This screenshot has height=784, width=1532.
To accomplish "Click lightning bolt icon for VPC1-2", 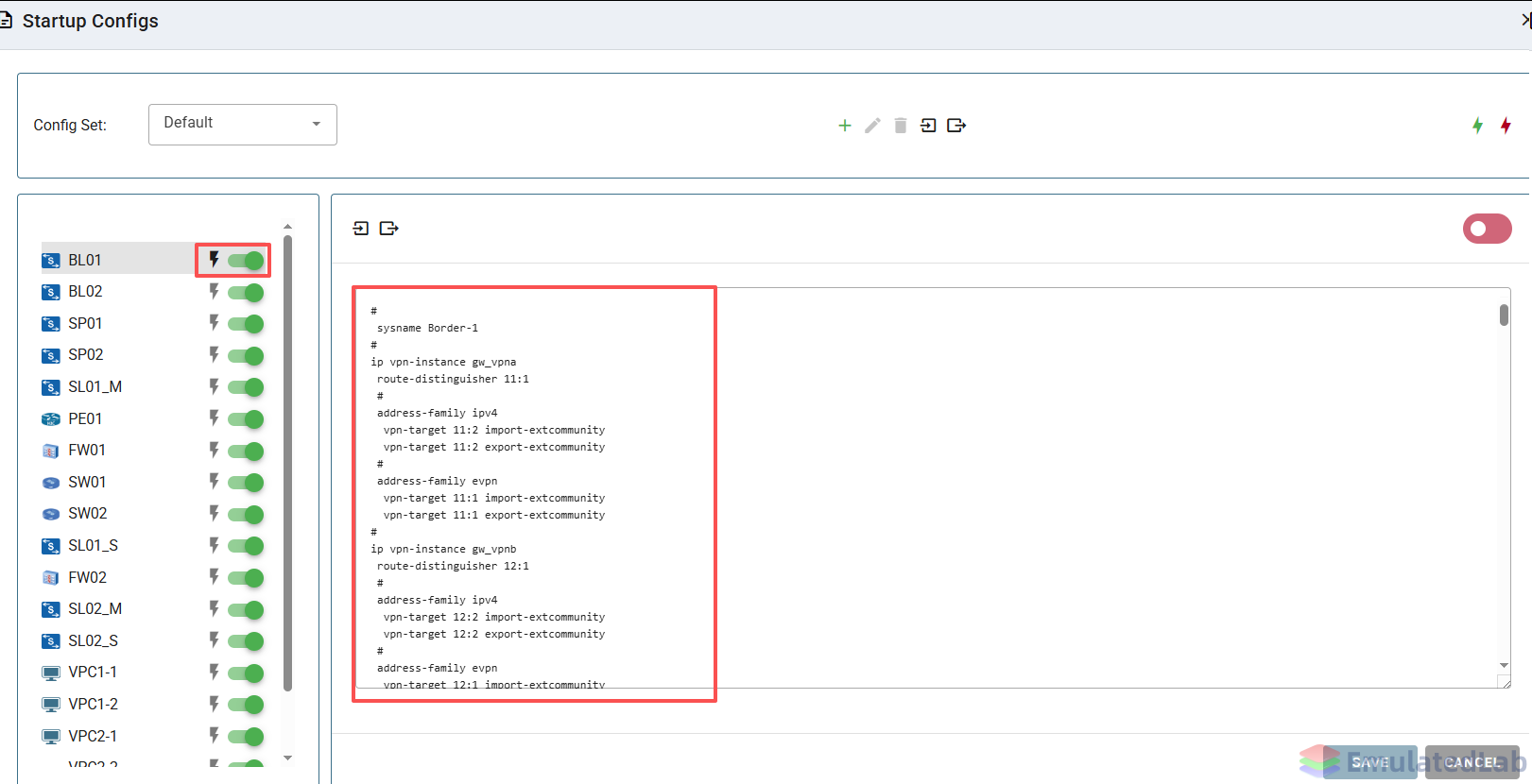I will coord(215,705).
